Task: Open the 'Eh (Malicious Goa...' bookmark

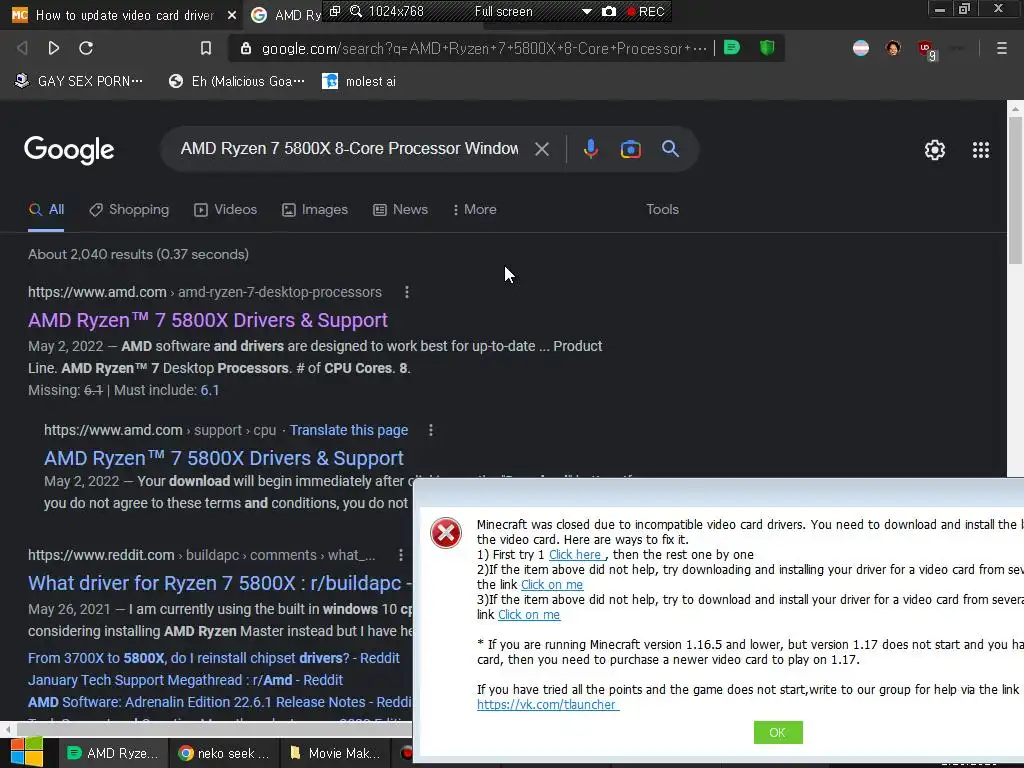Action: 236,81
